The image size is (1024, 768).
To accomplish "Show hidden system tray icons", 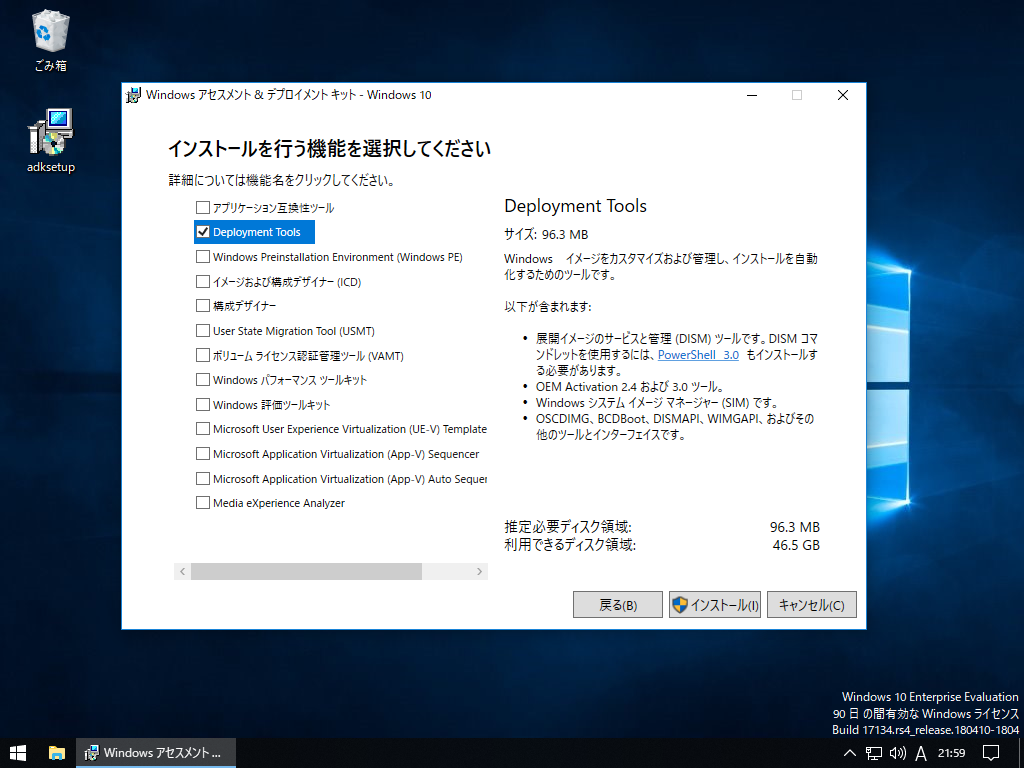I will (x=850, y=753).
